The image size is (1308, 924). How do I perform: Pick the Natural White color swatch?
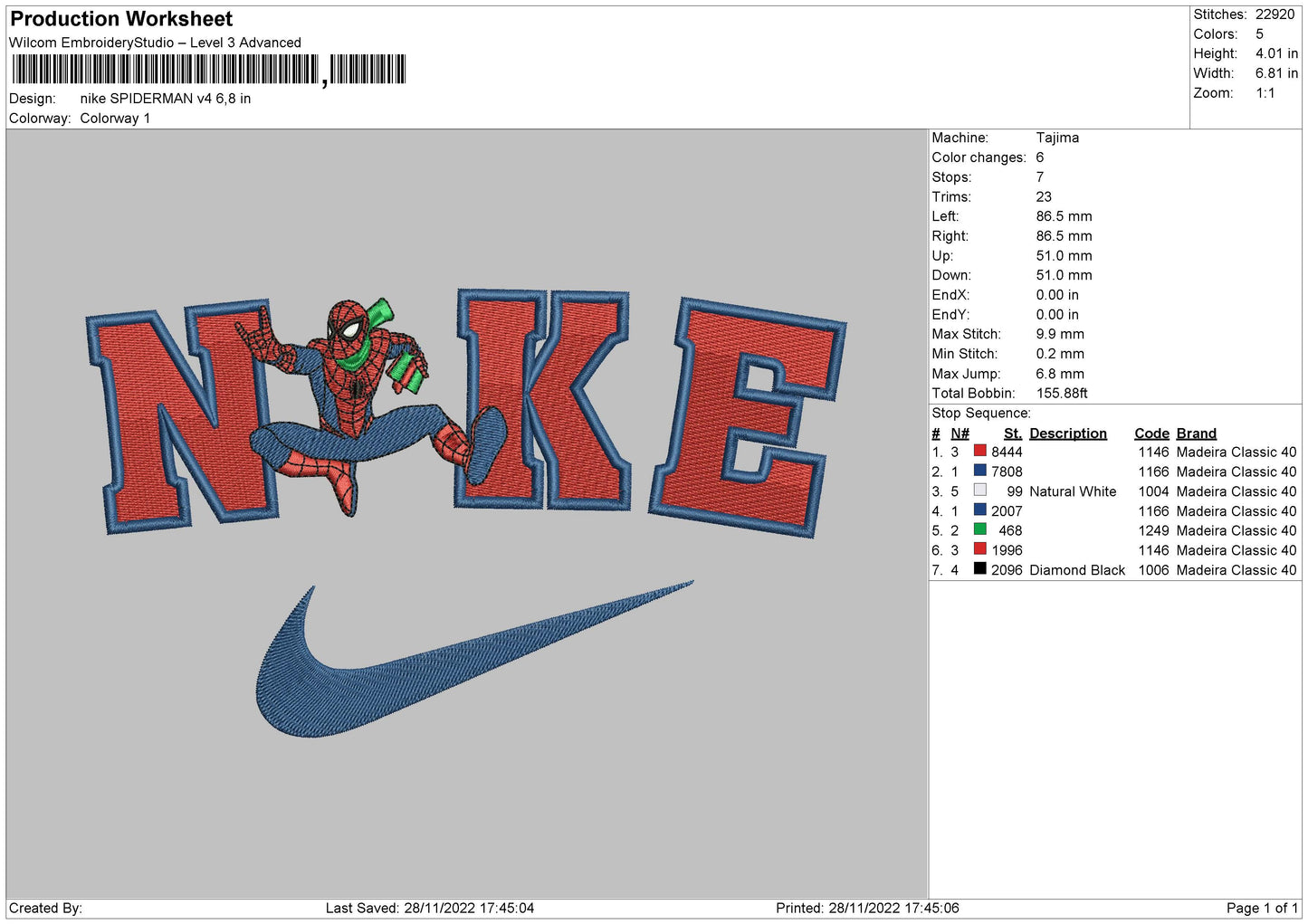tap(979, 491)
